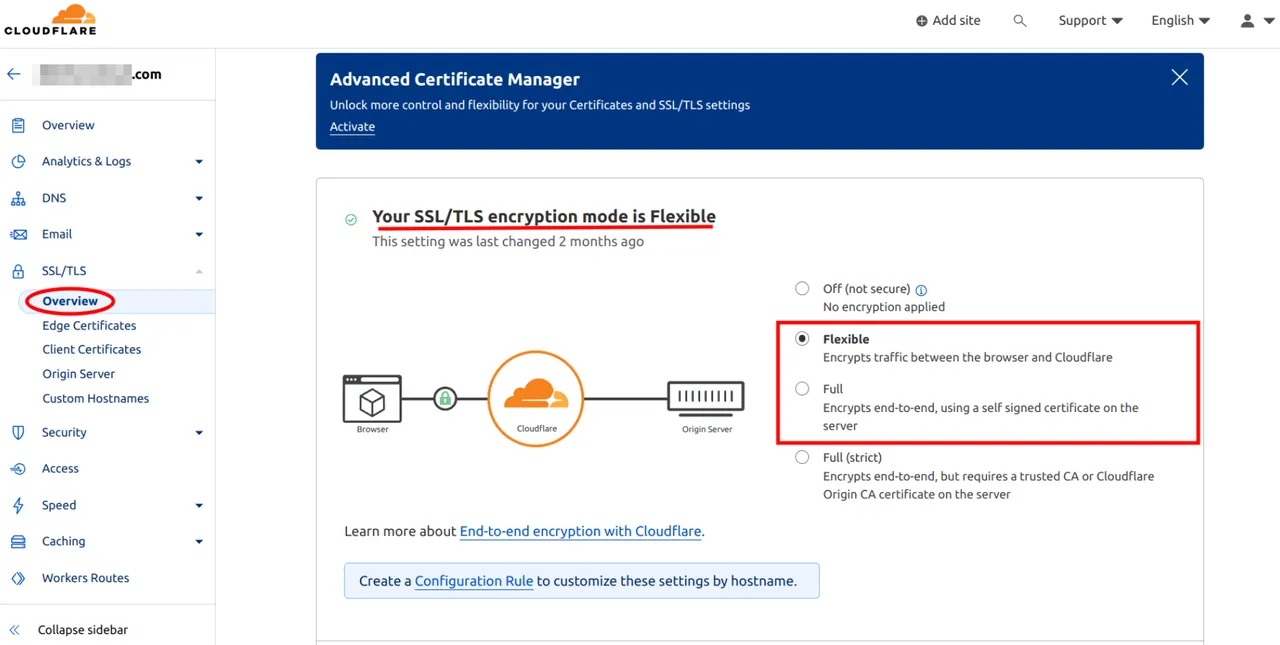1280x645 pixels.
Task: Open End-to-end encryption with Cloudflare link
Action: tap(580, 531)
